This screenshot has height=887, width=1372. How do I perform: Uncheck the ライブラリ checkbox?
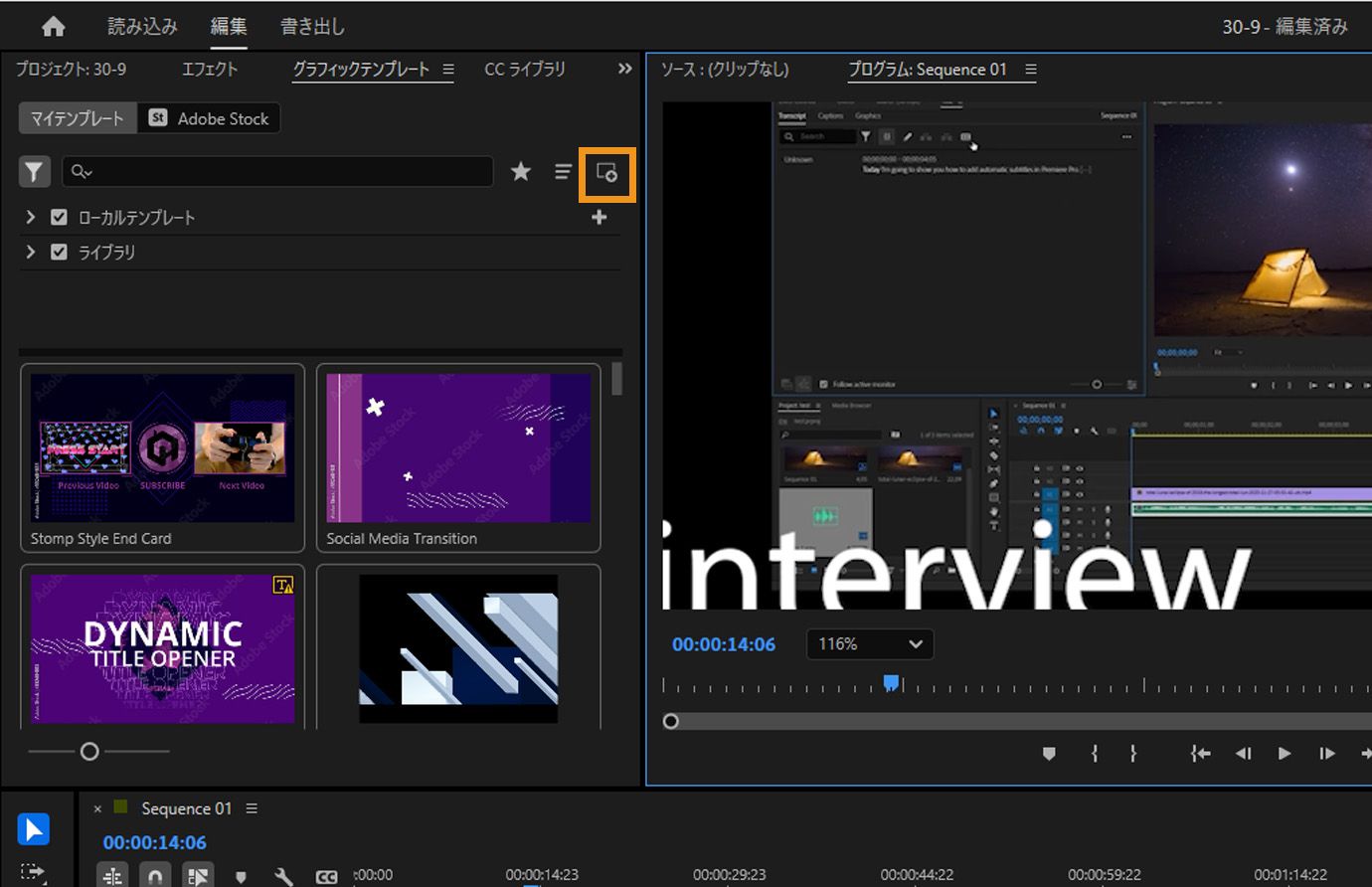(59, 252)
